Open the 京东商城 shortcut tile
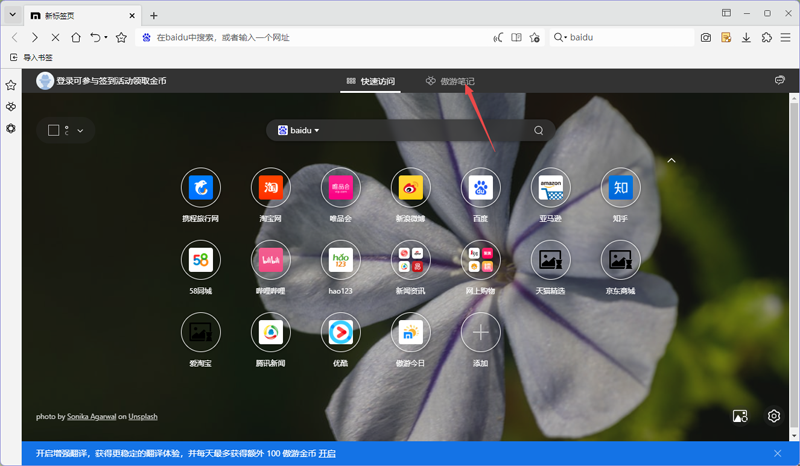This screenshot has width=800, height=466. (620, 260)
